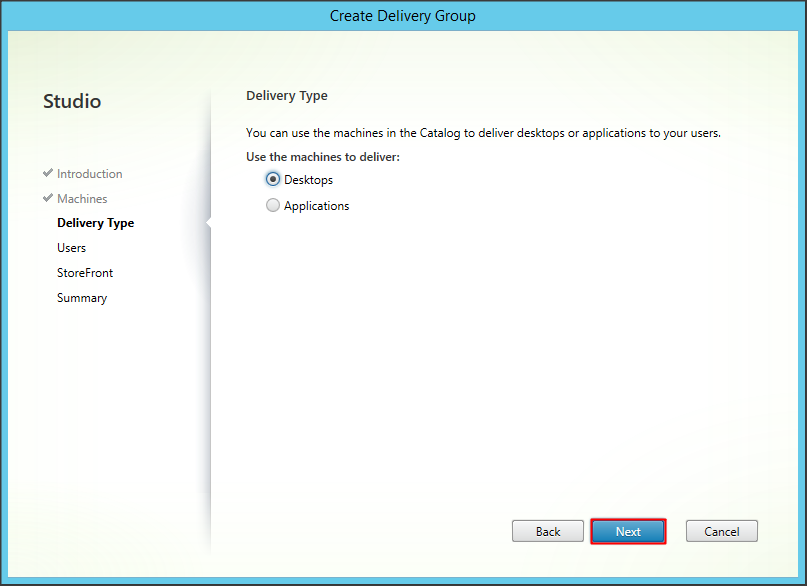Jump to the Users wizard step
This screenshot has width=807, height=586.
click(x=71, y=248)
